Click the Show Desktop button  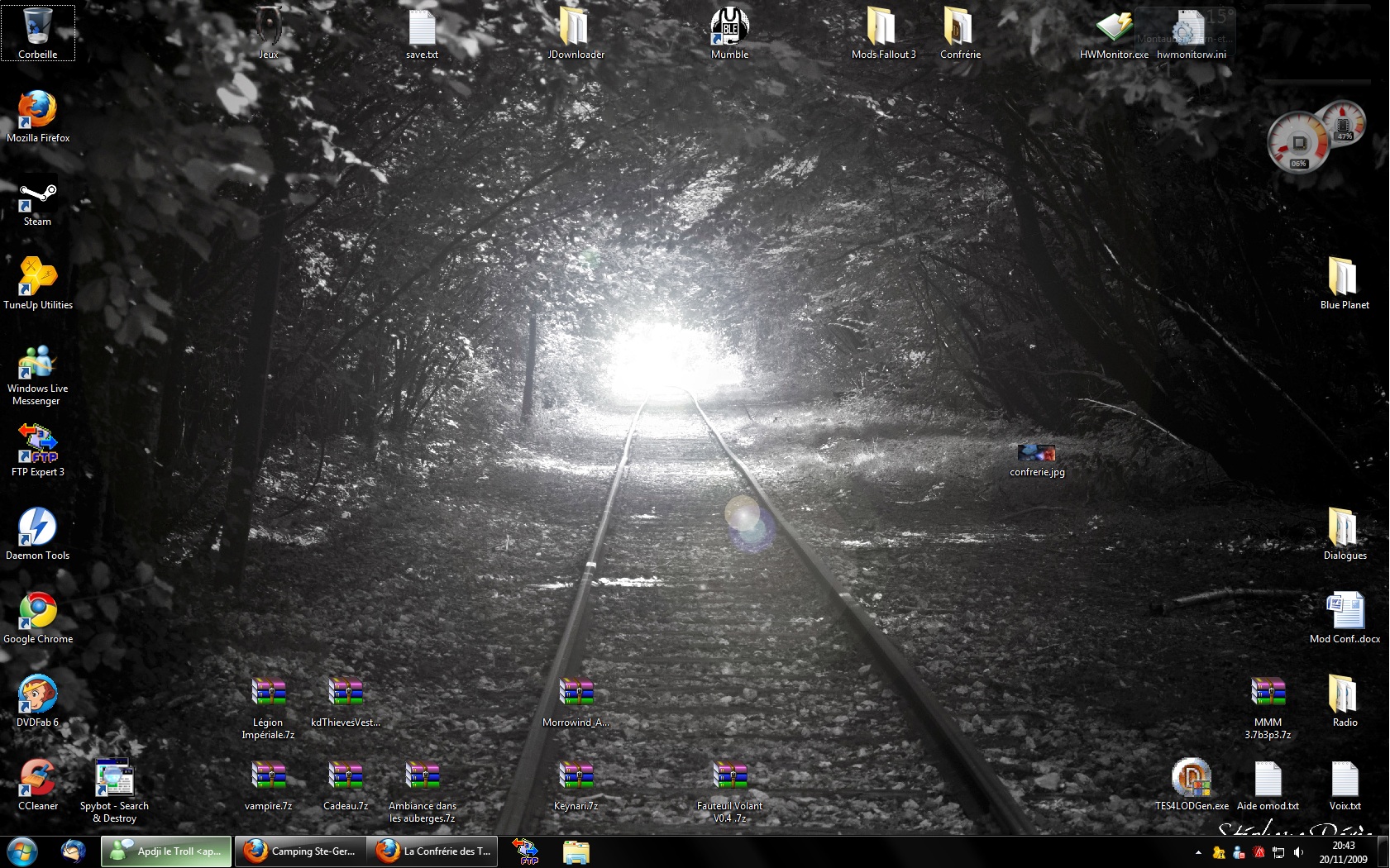pos(1383,852)
